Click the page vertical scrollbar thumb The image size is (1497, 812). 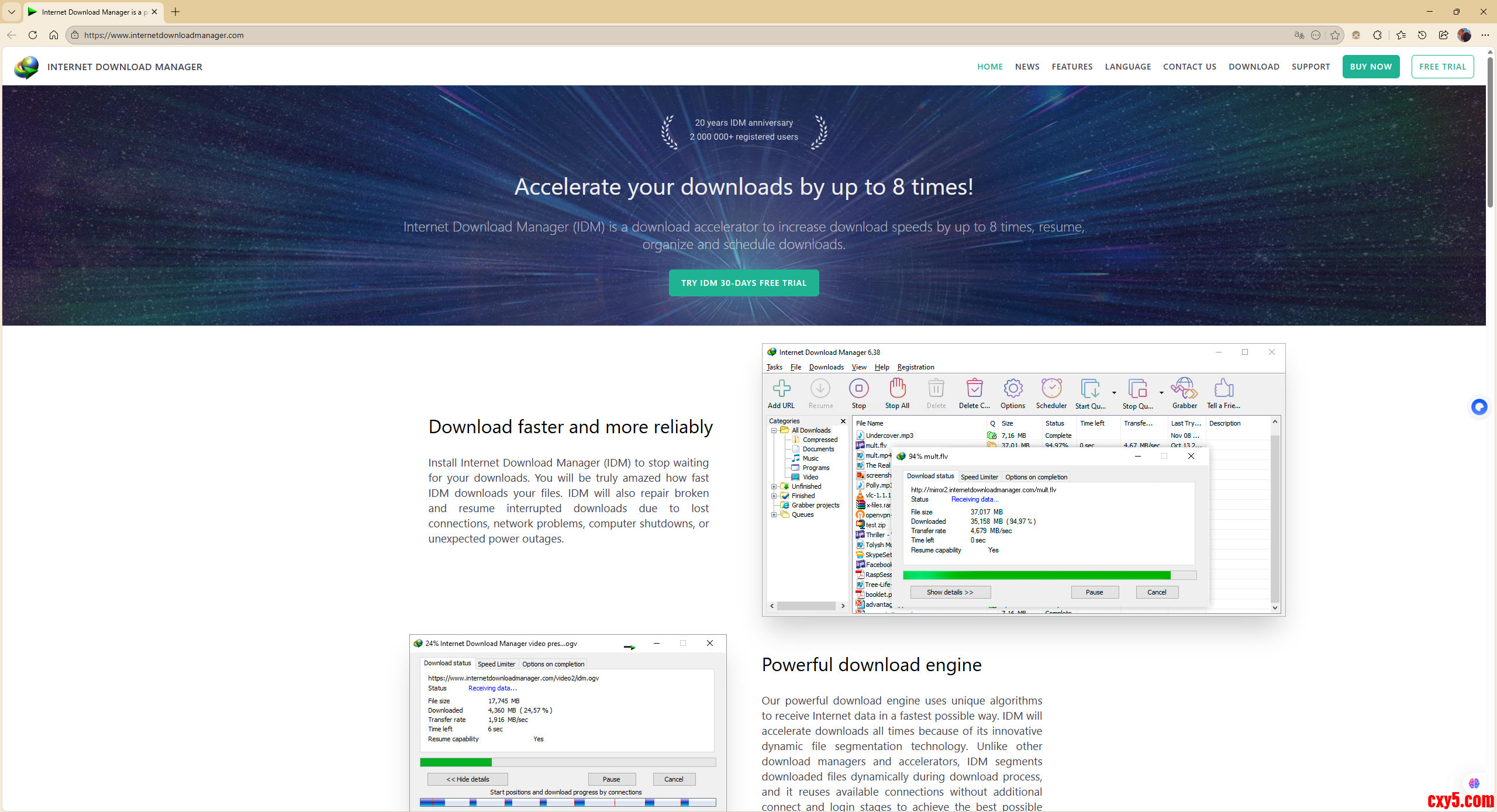[x=1491, y=132]
